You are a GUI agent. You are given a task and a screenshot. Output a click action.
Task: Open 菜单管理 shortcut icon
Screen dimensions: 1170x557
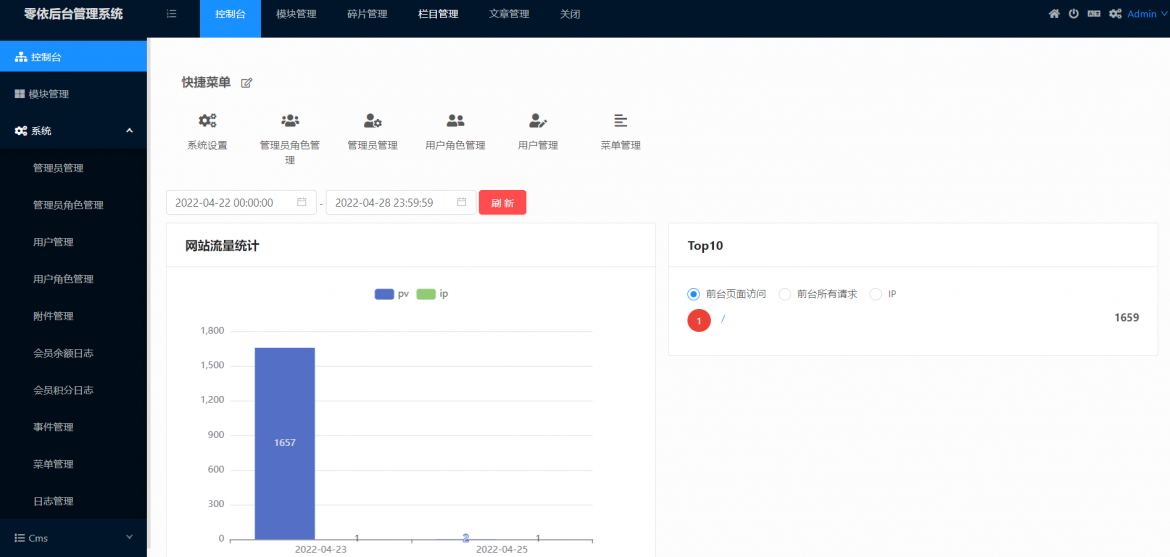(x=621, y=120)
